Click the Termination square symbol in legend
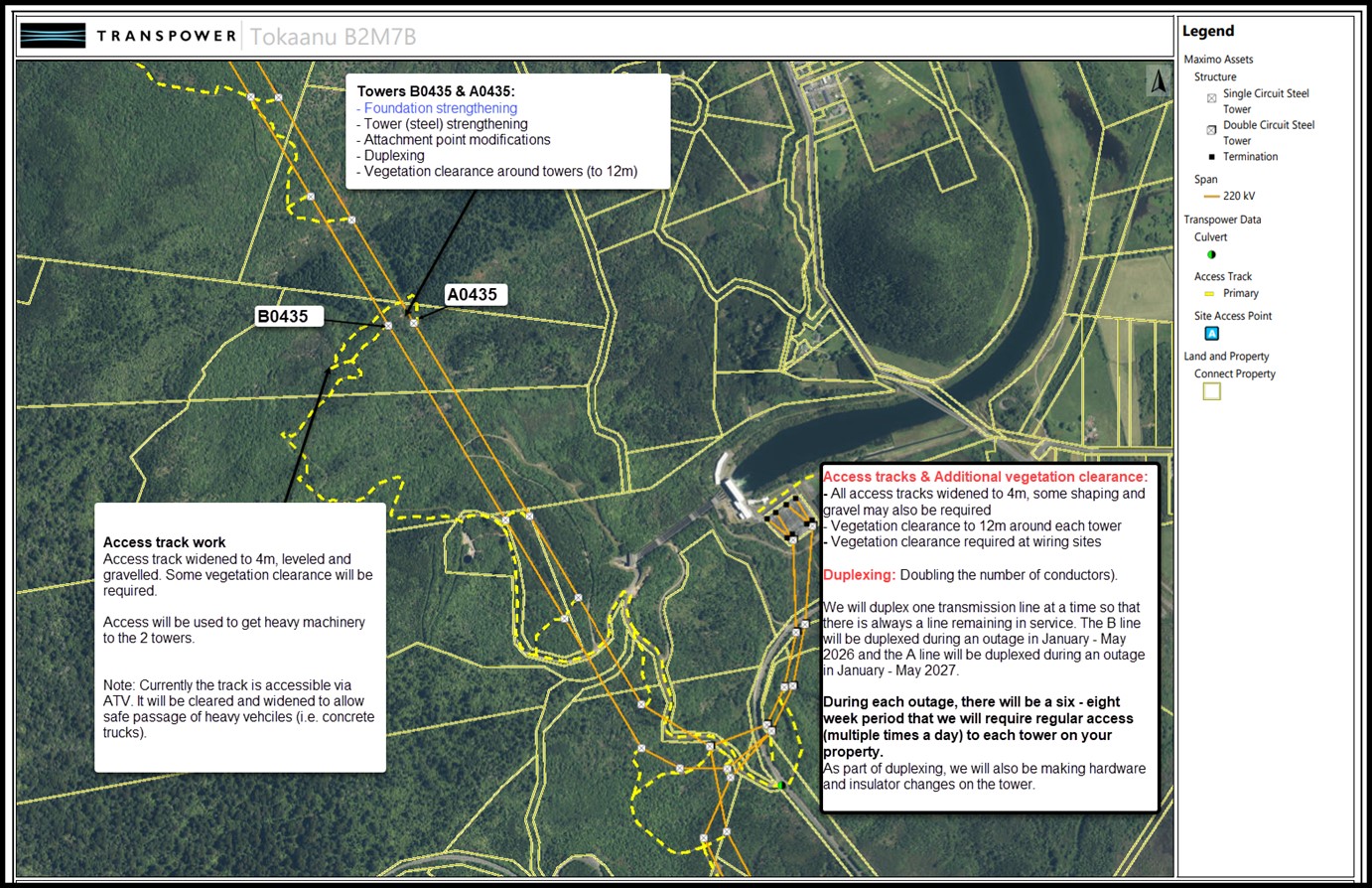The width and height of the screenshot is (1372, 888). tap(1211, 157)
